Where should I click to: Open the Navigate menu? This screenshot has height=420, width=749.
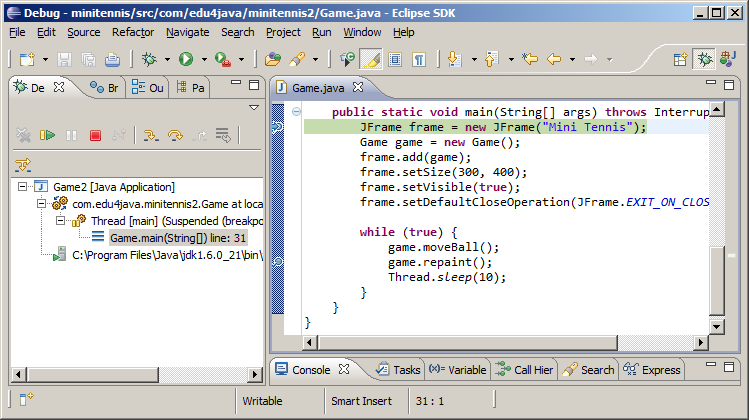point(188,32)
